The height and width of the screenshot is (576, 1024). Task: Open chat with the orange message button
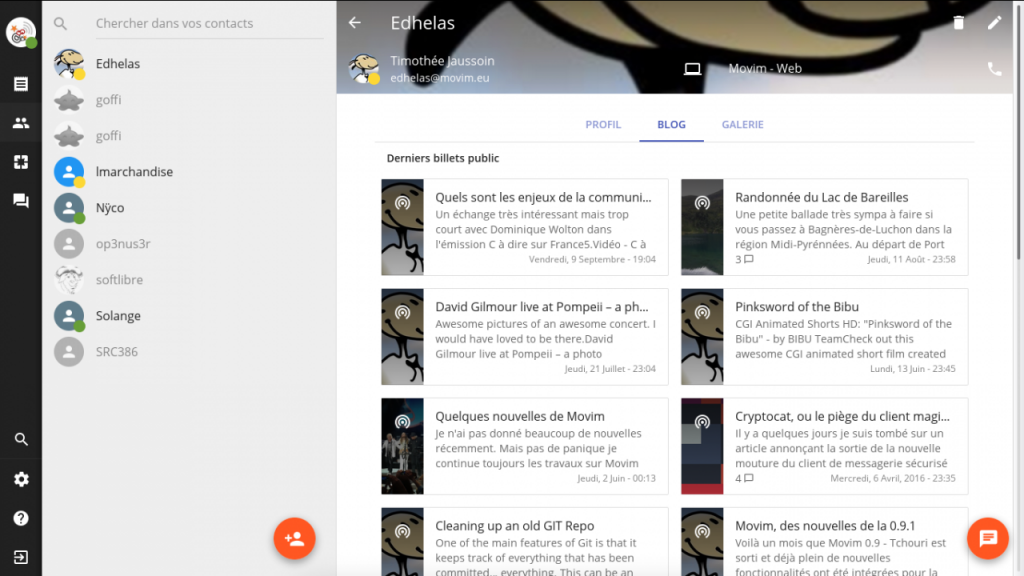pos(988,539)
